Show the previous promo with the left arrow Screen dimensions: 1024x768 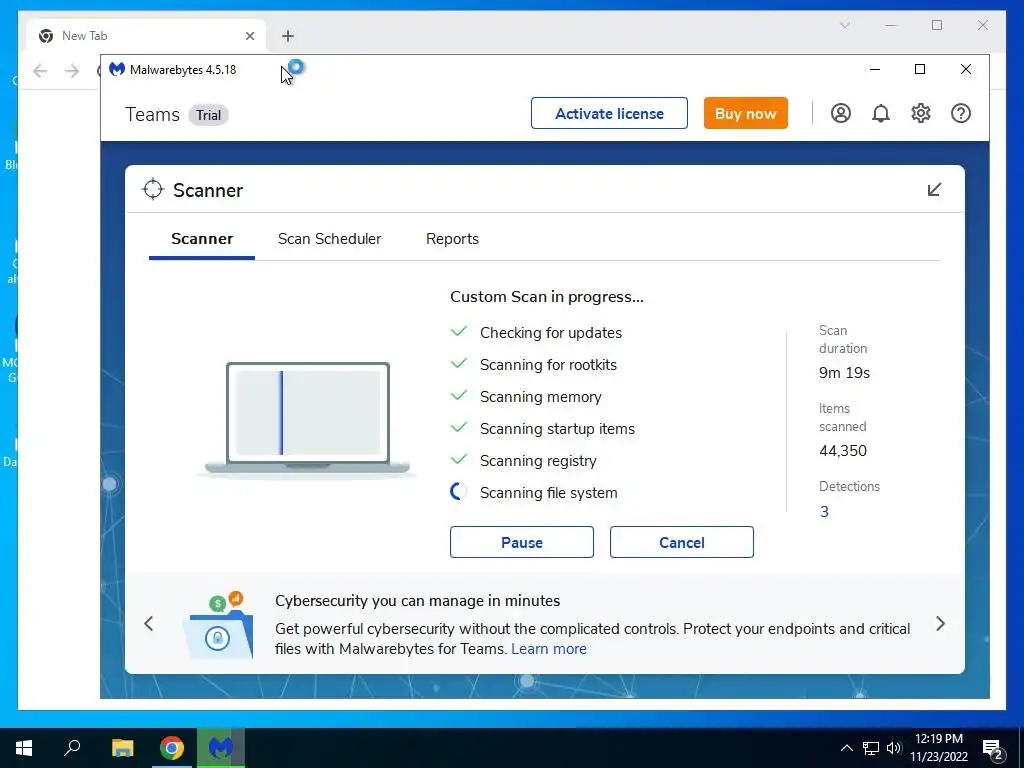(x=149, y=624)
